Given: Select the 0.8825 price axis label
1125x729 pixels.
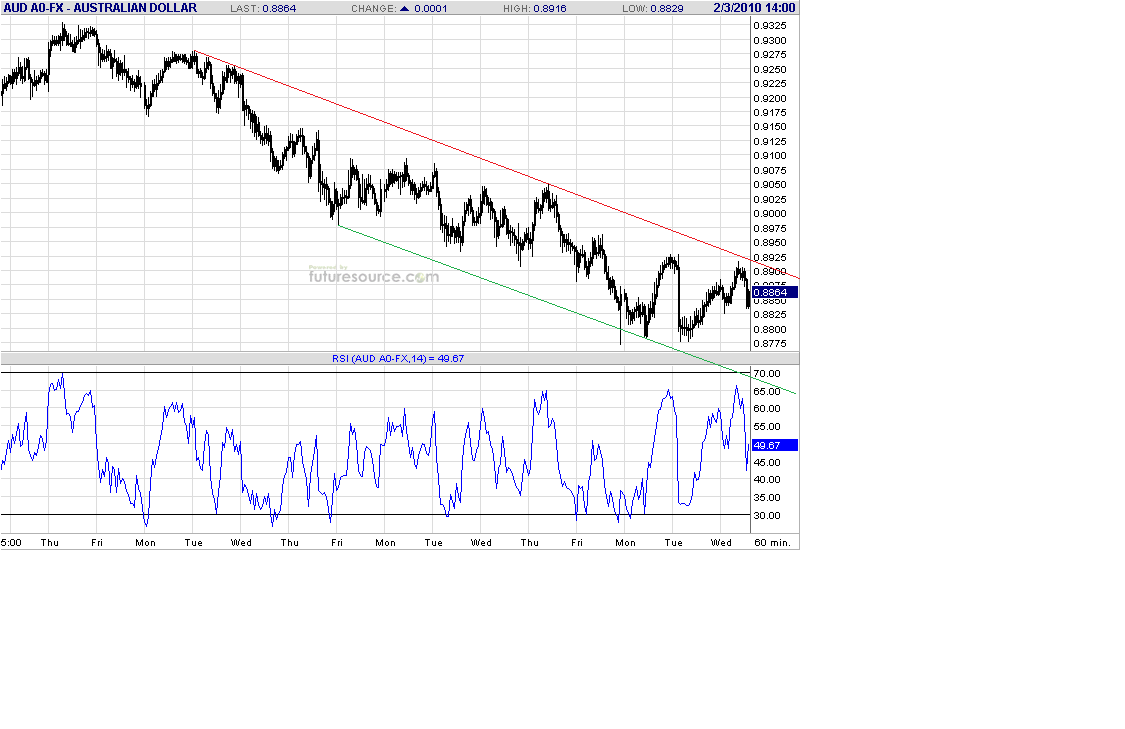Looking at the screenshot, I should (770, 315).
